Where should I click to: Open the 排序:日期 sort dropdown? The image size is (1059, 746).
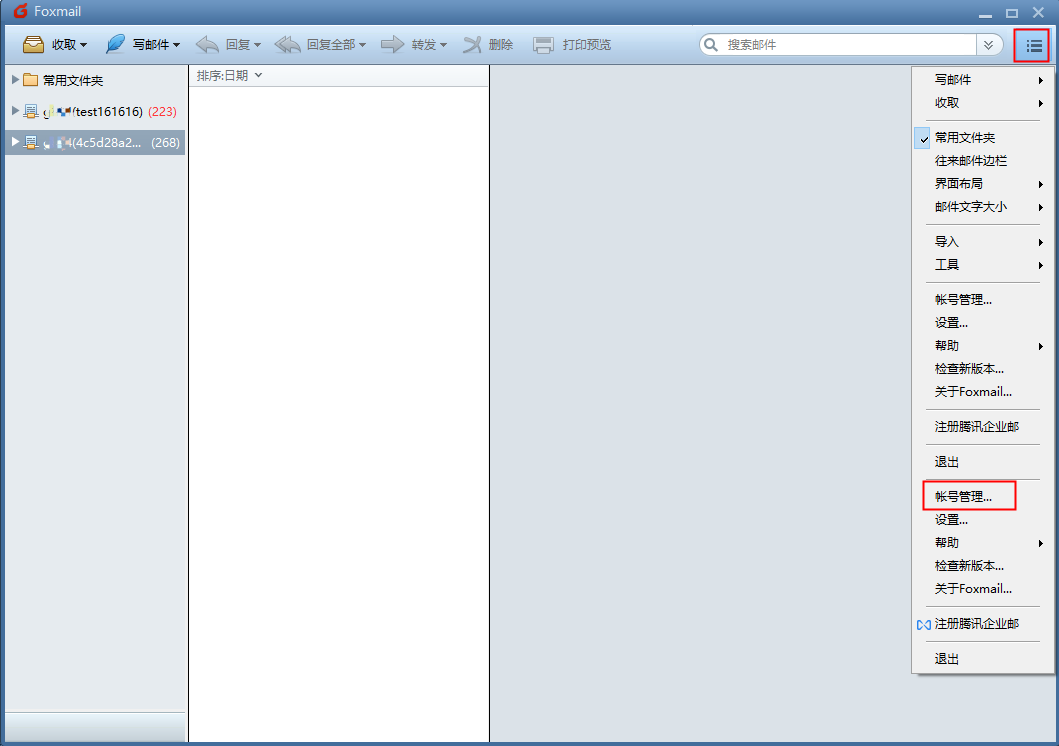229,76
